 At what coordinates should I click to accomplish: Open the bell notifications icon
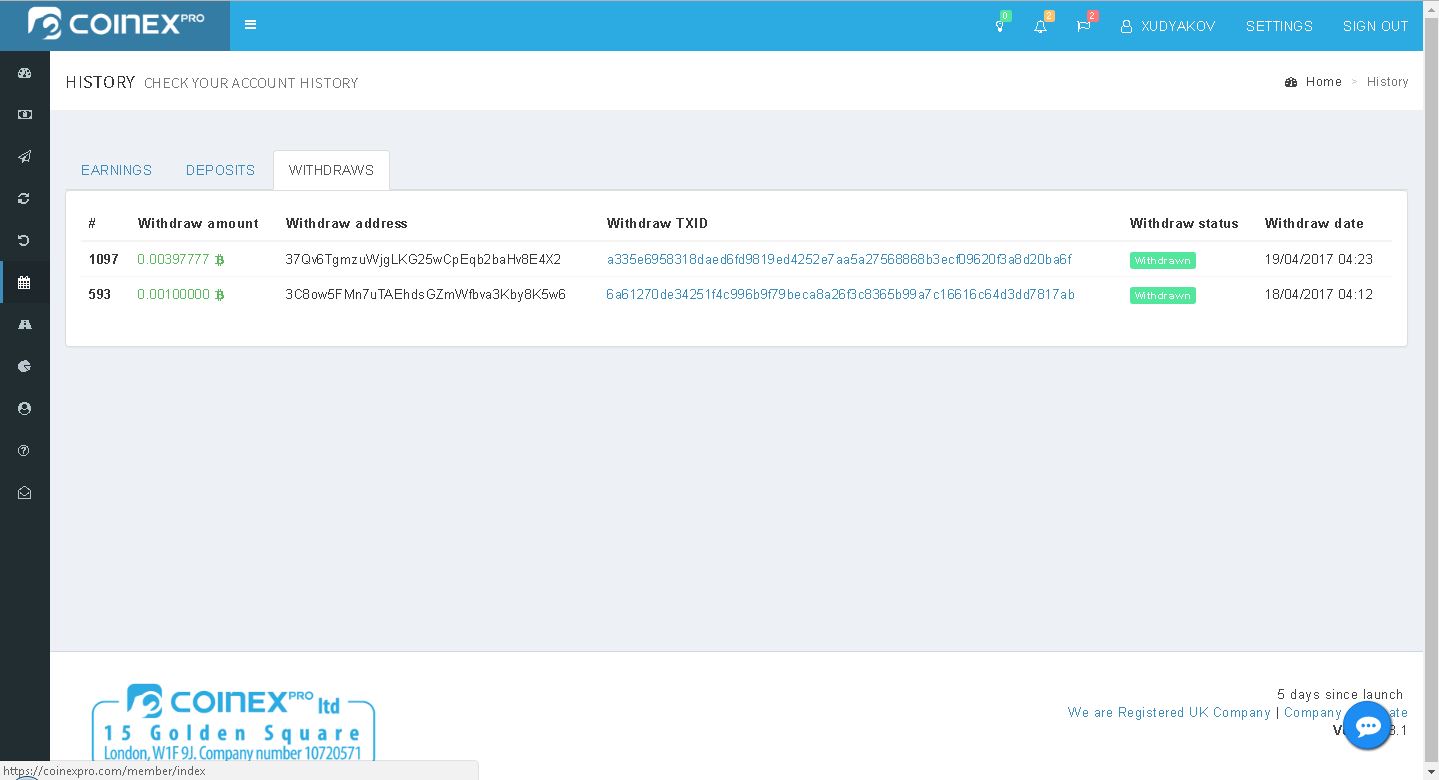1041,26
